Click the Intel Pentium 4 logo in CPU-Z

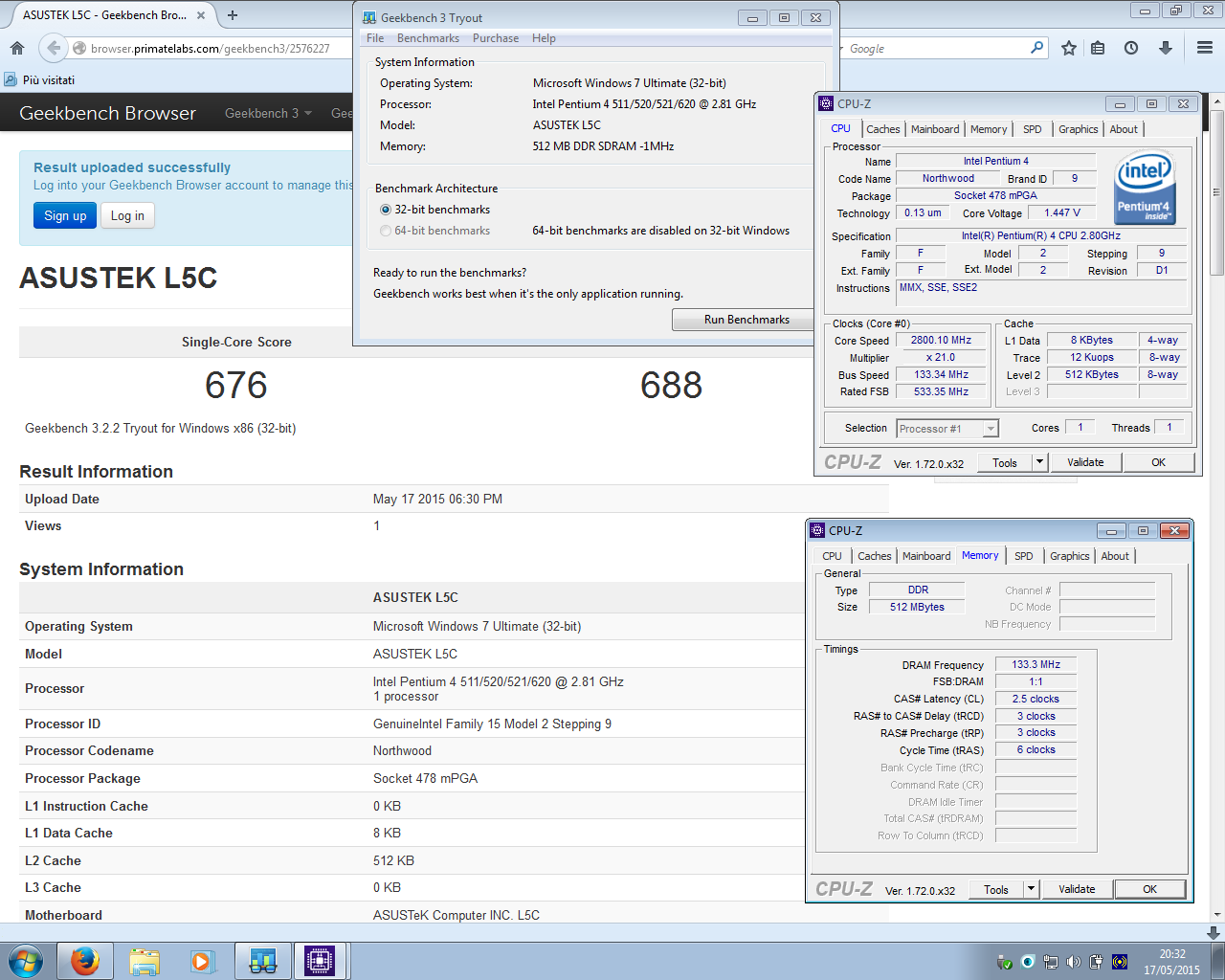(x=1145, y=188)
